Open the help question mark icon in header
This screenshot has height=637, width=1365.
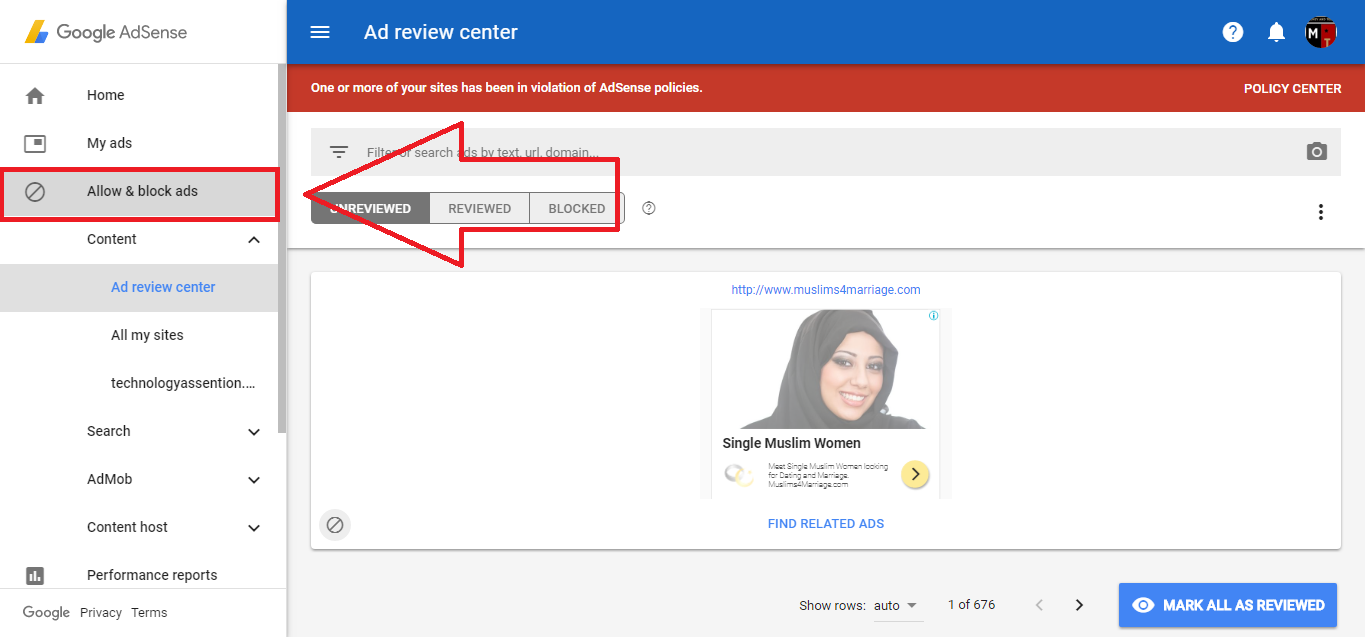click(1233, 32)
